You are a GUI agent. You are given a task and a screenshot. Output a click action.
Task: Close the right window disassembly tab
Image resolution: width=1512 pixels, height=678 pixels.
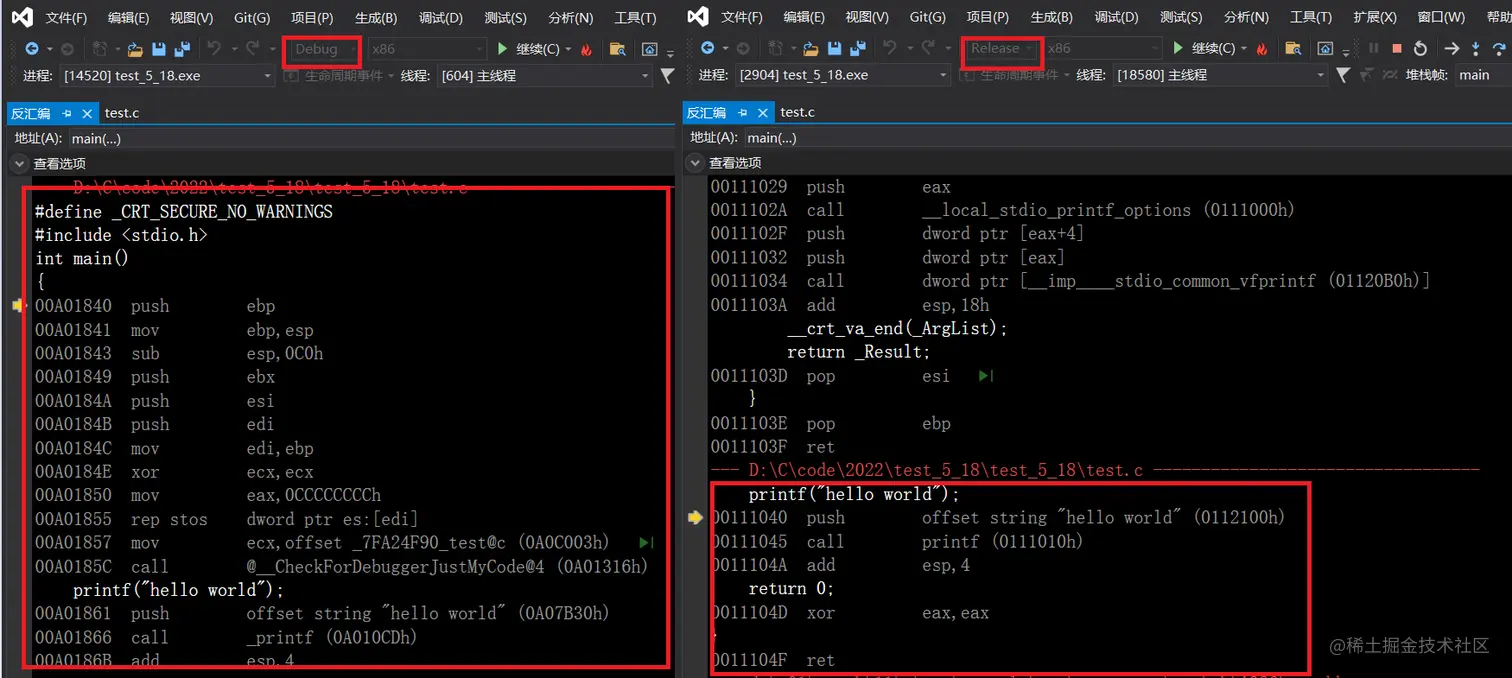[x=763, y=113]
